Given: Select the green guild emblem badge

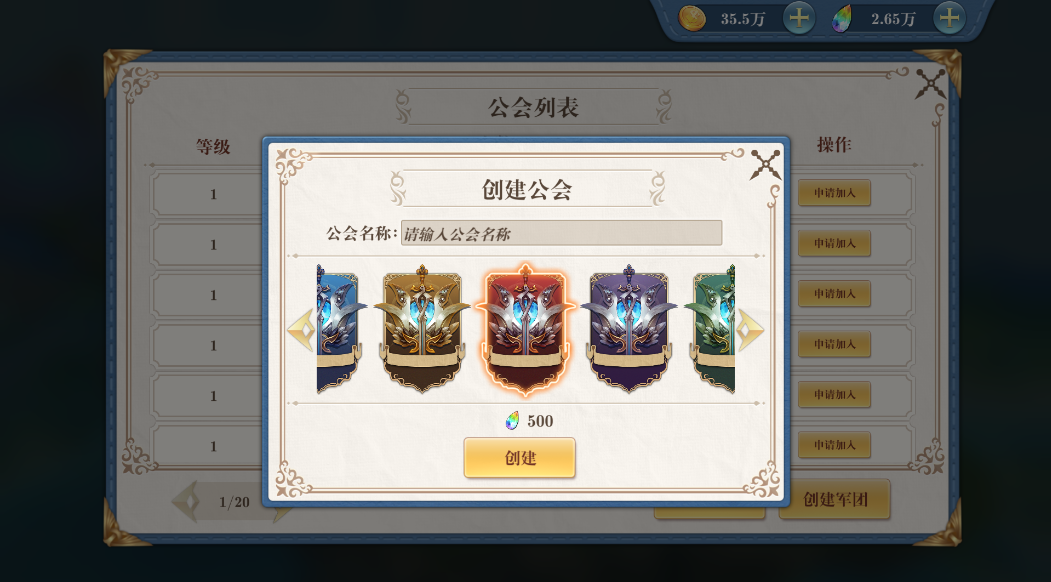Looking at the screenshot, I should click(x=711, y=329).
